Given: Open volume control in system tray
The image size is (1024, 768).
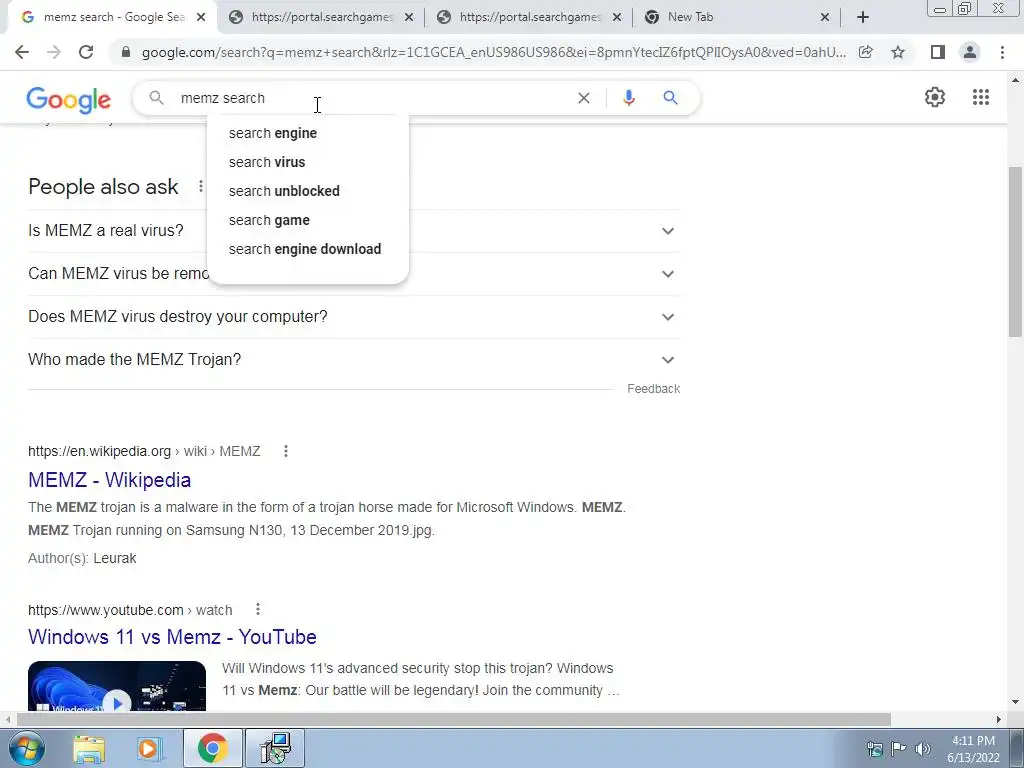Looking at the screenshot, I should pos(923,749).
